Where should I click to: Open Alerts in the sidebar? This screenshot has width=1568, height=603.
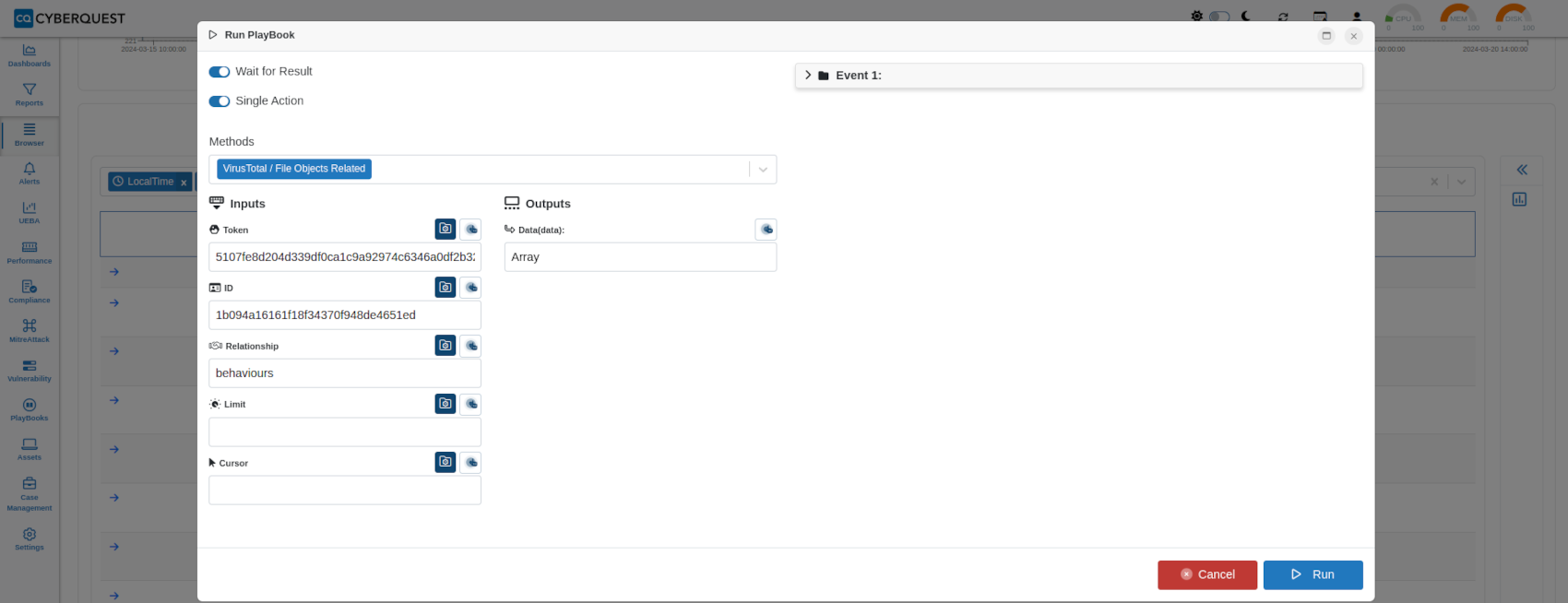pos(30,173)
